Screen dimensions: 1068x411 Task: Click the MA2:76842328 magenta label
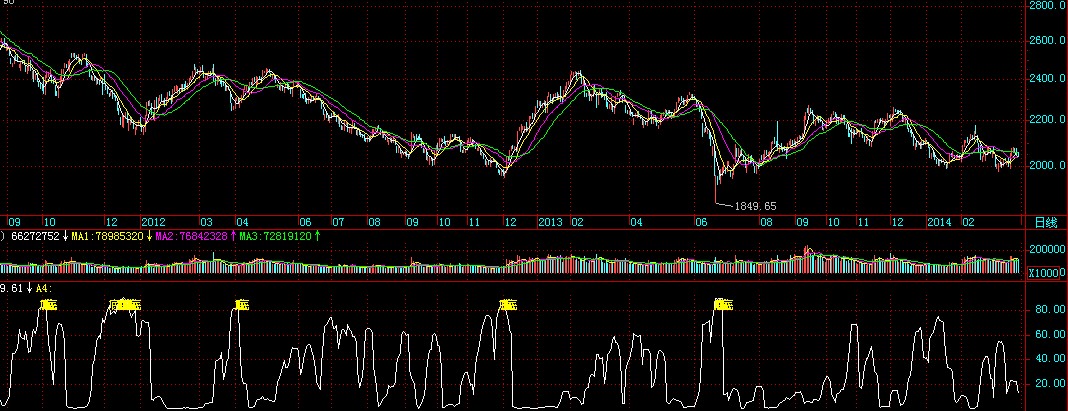point(192,237)
